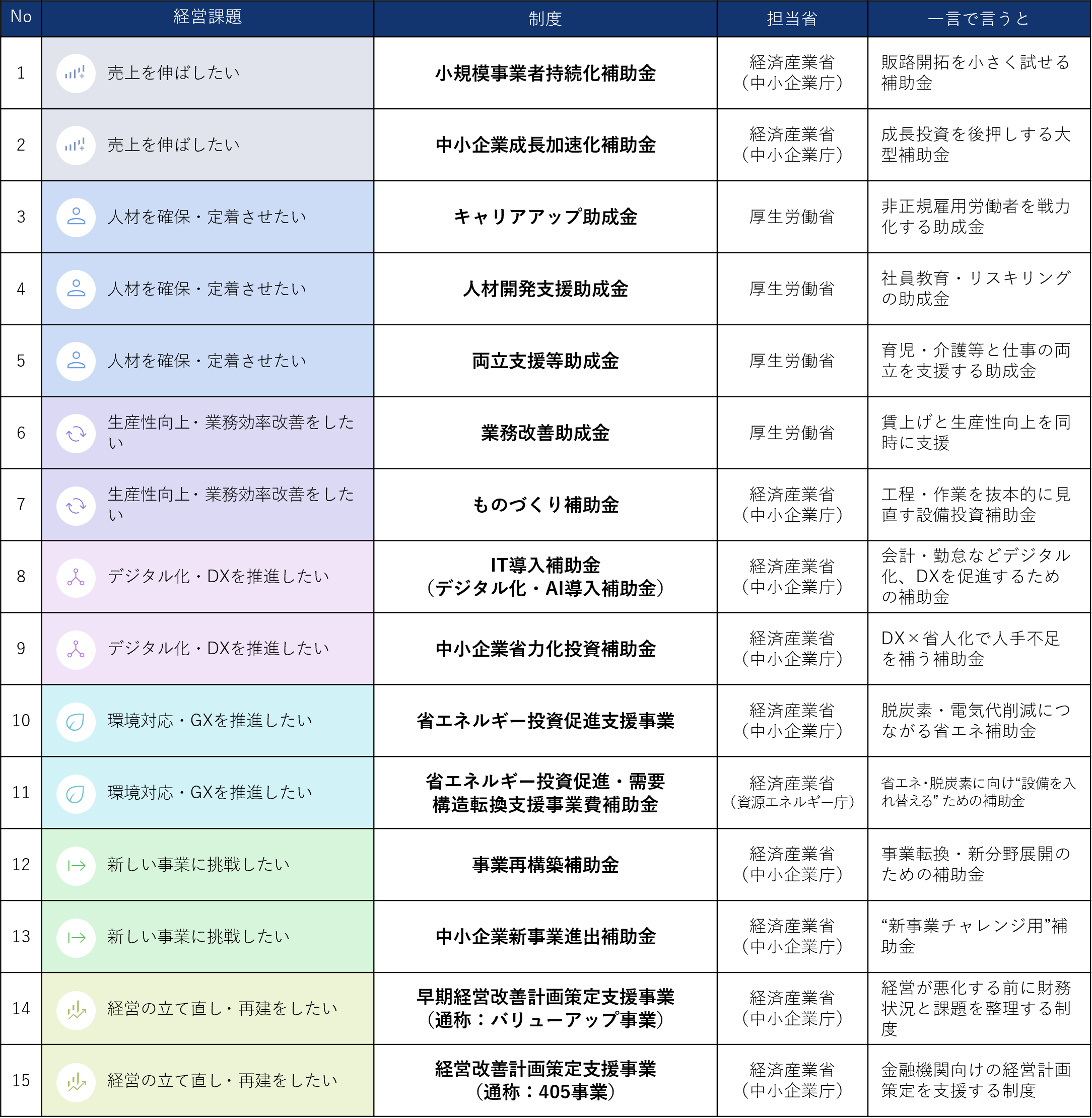Click leaf icon in second 環境対応・GX row
This screenshot has height=1118, width=1092.
(76, 794)
